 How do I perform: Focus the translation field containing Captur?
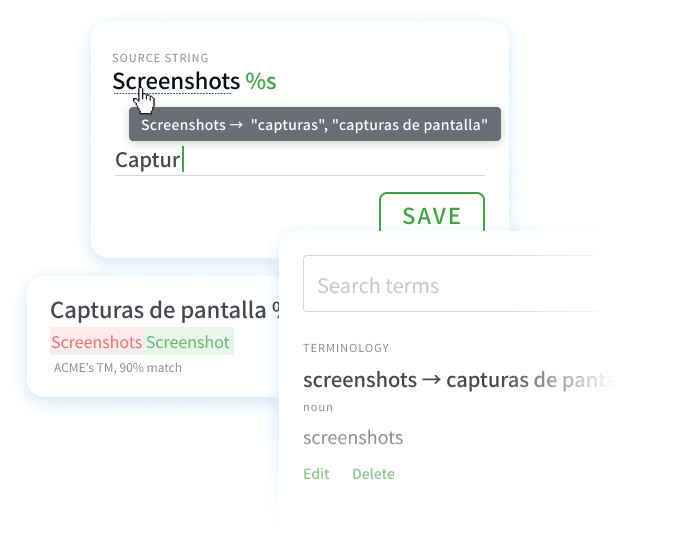coord(300,160)
